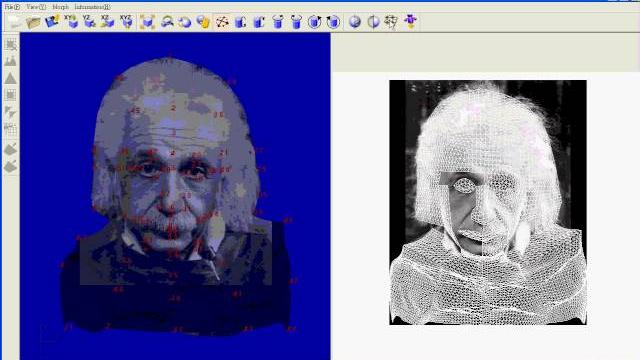
Task: Click the twin-peaks sidebar icon
Action: (x=11, y=61)
